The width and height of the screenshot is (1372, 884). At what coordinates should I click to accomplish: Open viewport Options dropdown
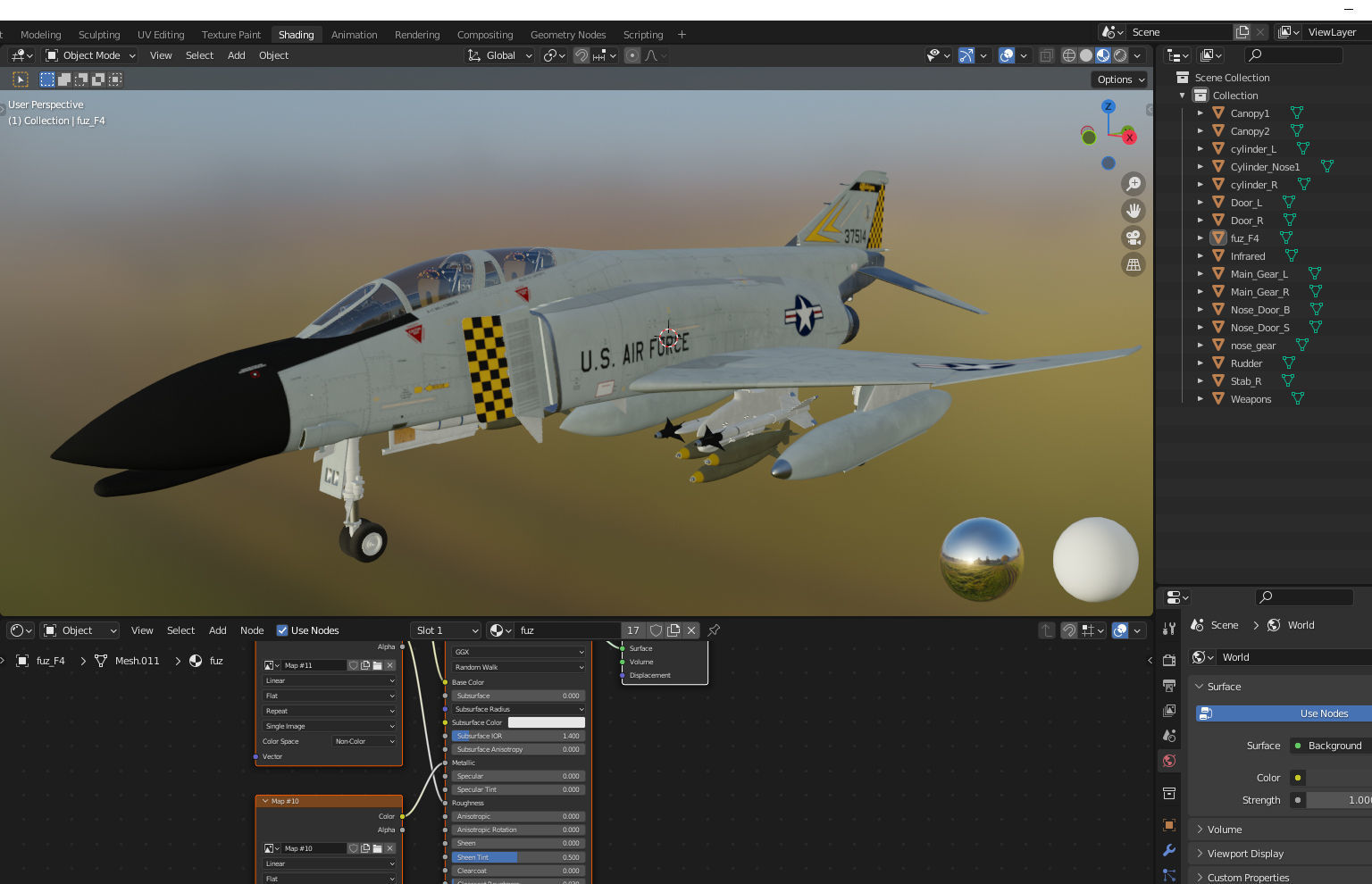click(1120, 79)
